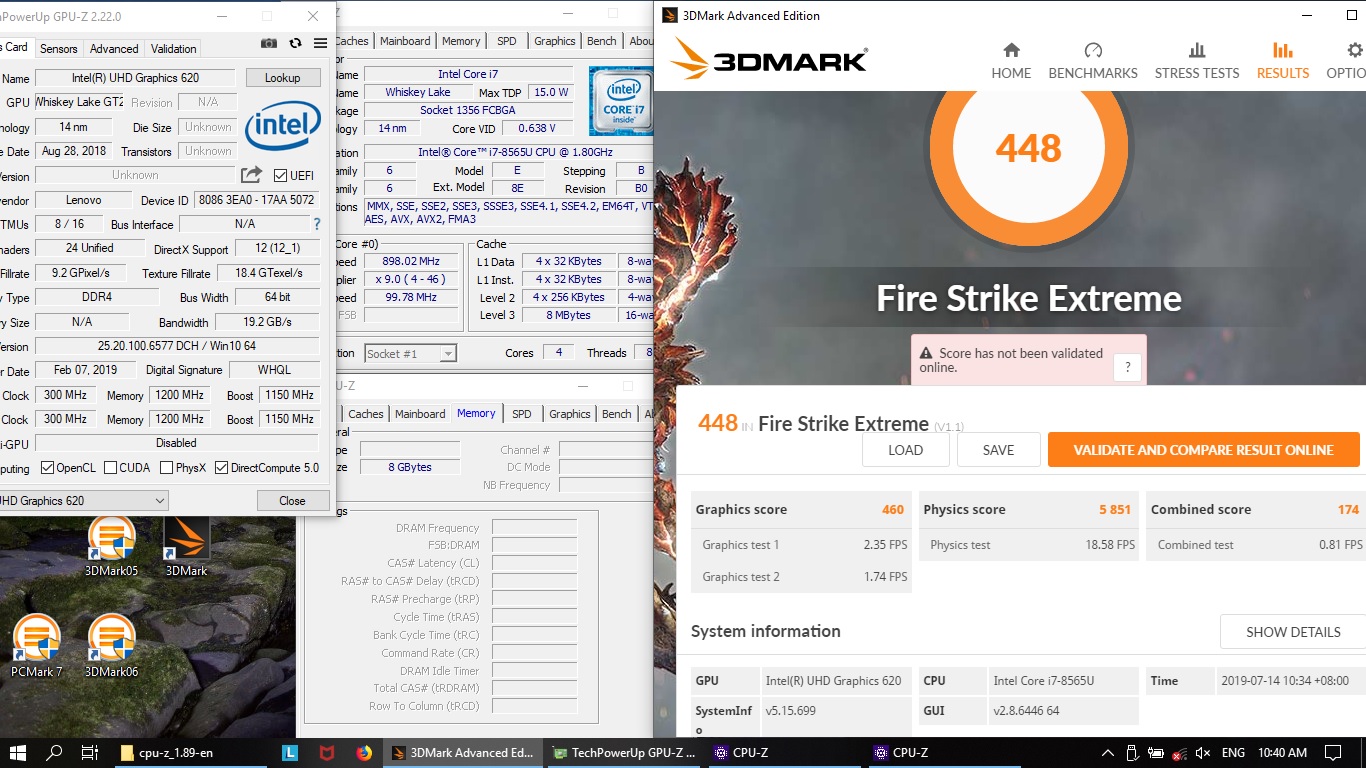Click the Physics score value 5 851
The width and height of the screenshot is (1366, 768).
(1115, 509)
